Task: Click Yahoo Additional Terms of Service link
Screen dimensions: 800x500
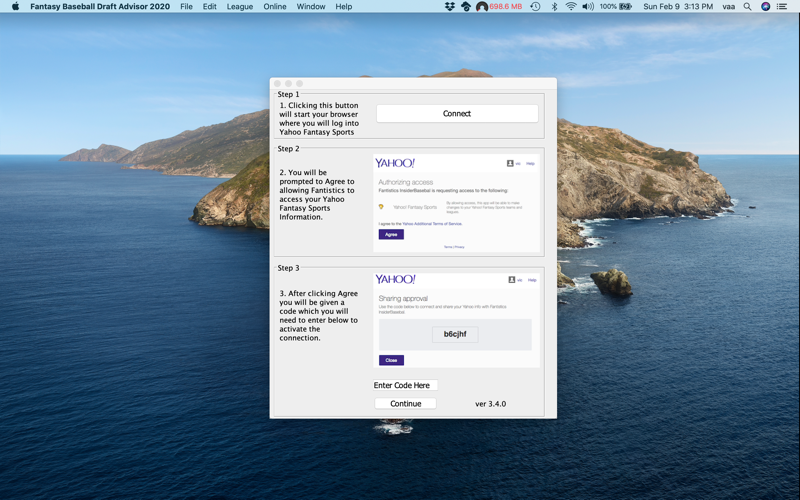Action: [432, 224]
